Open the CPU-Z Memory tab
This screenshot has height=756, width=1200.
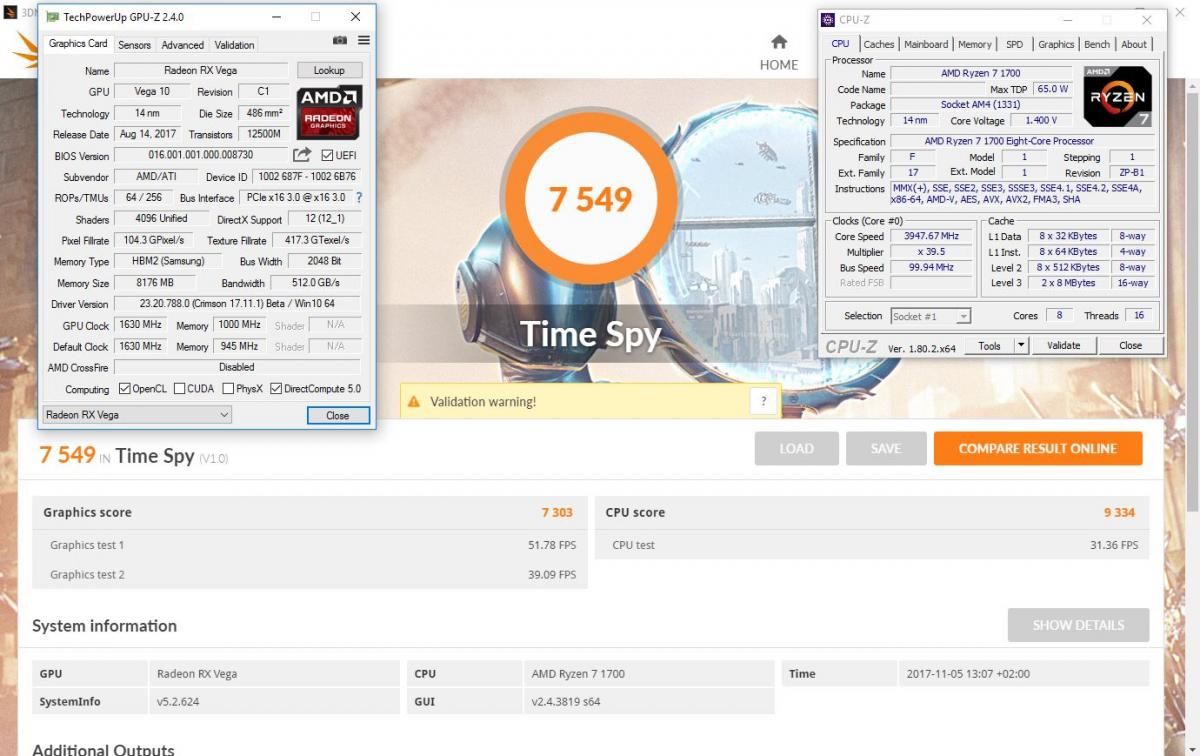975,44
